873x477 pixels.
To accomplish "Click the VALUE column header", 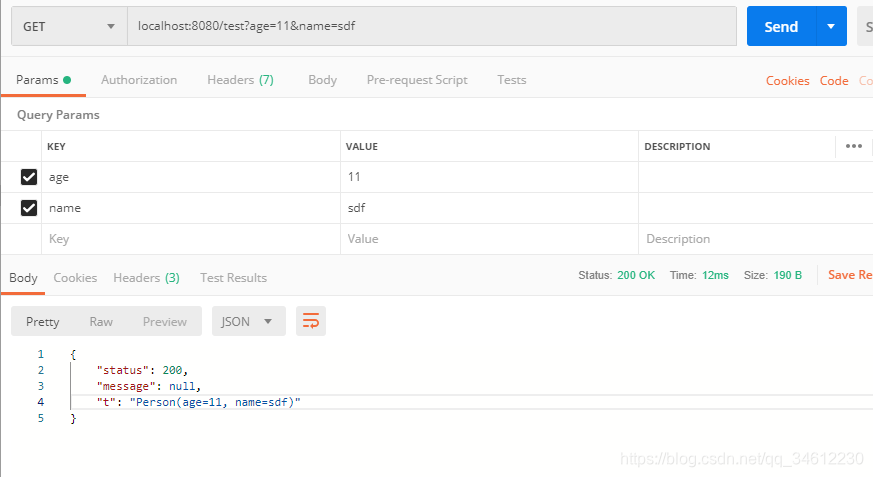I will click(362, 146).
